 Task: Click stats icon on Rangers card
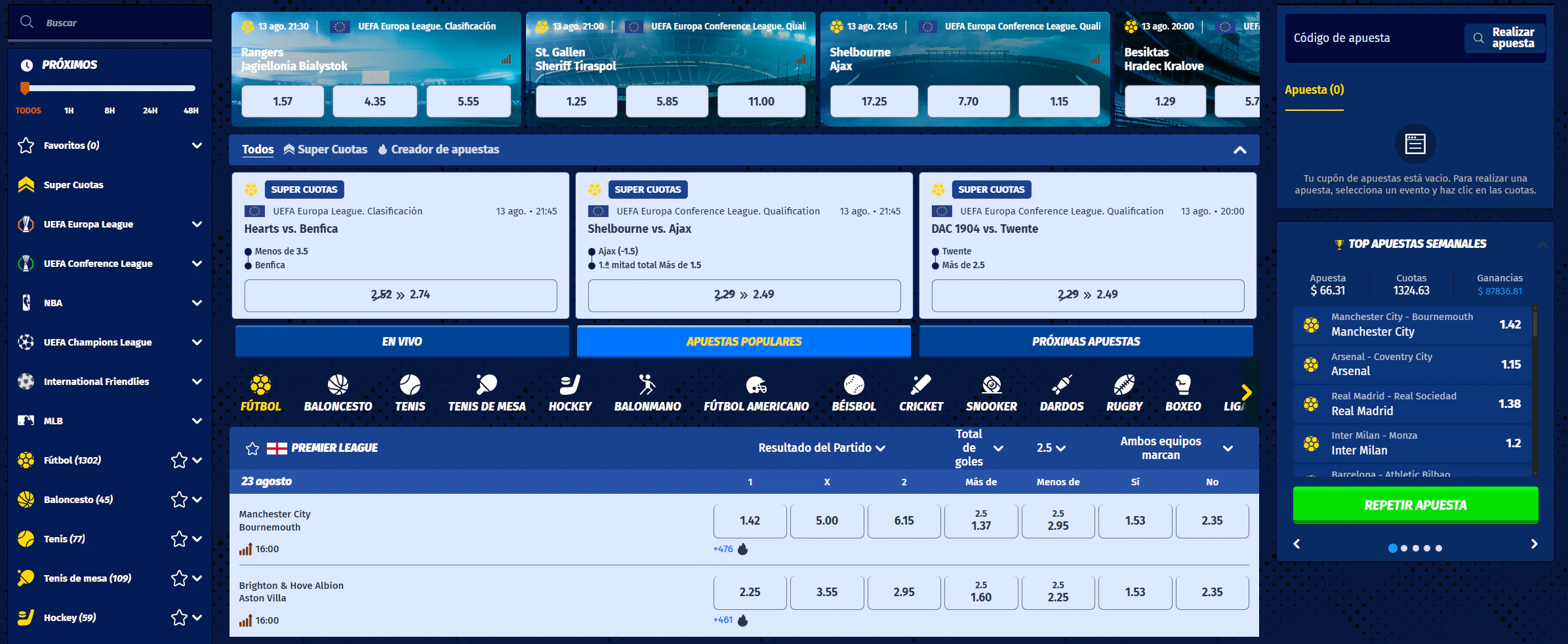pos(506,59)
